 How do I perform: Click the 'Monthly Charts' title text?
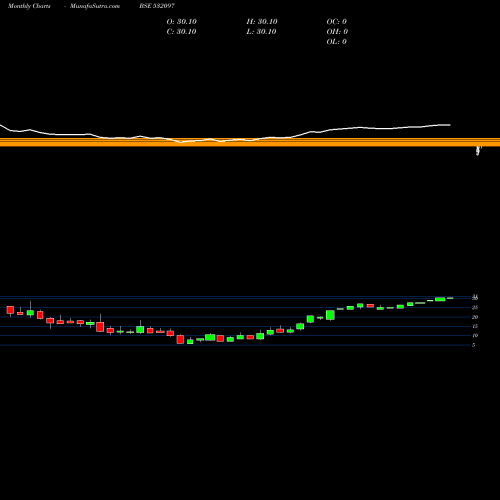click(29, 6)
